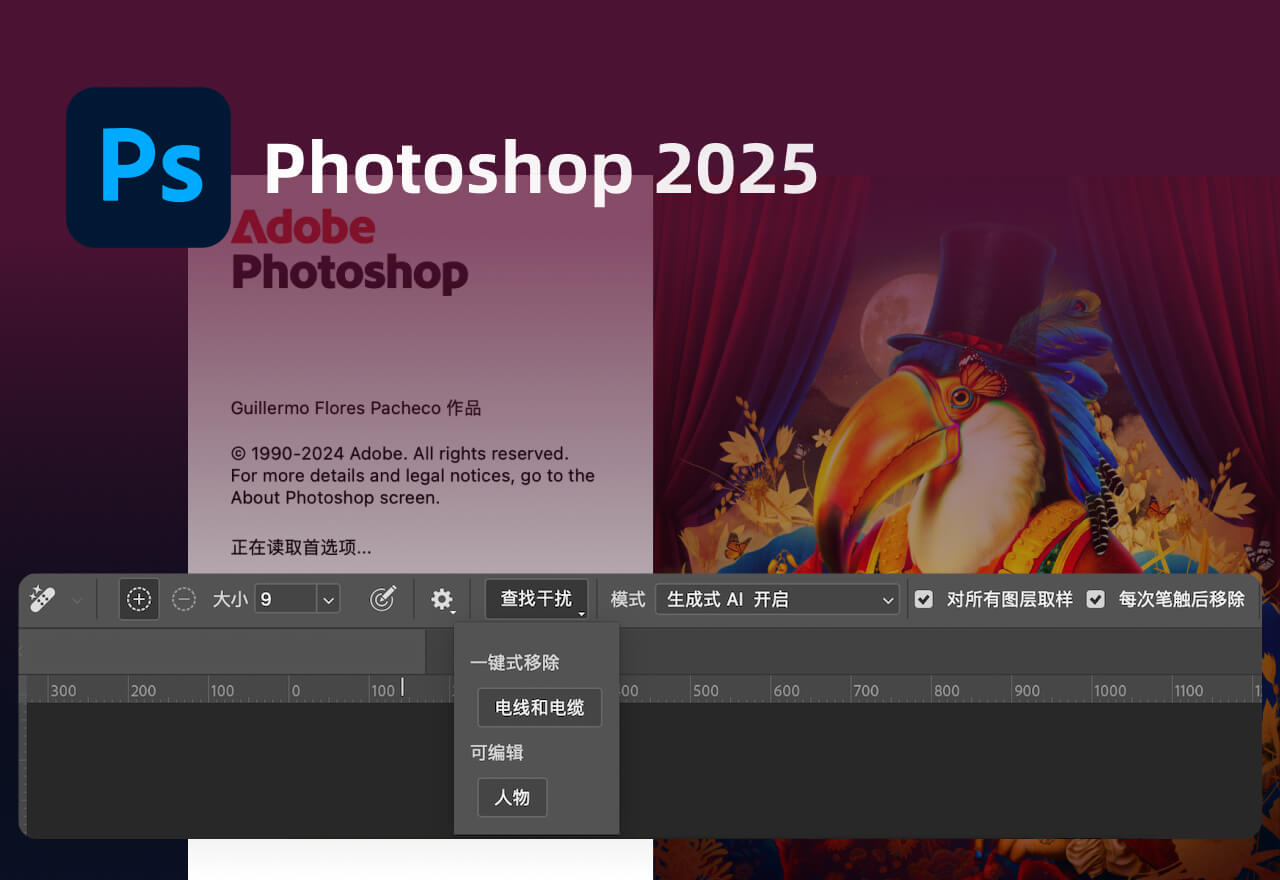This screenshot has height=880, width=1280.
Task: Select the Remove tool in the options bar
Action: pos(42,599)
